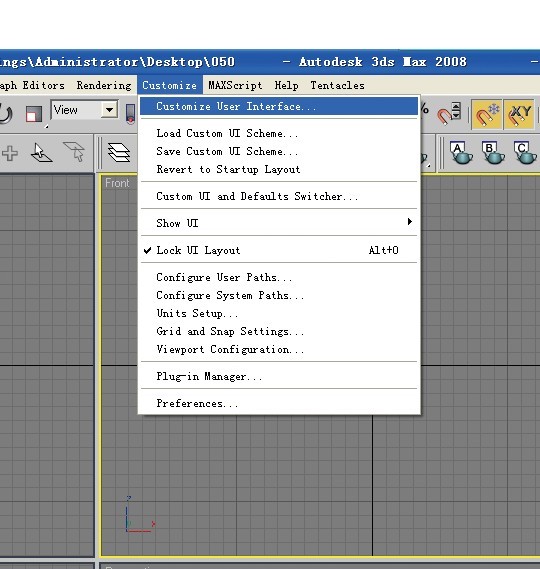Screen dimensions: 540x569
Task: Open Customize User Interface dialog
Action: (279, 106)
